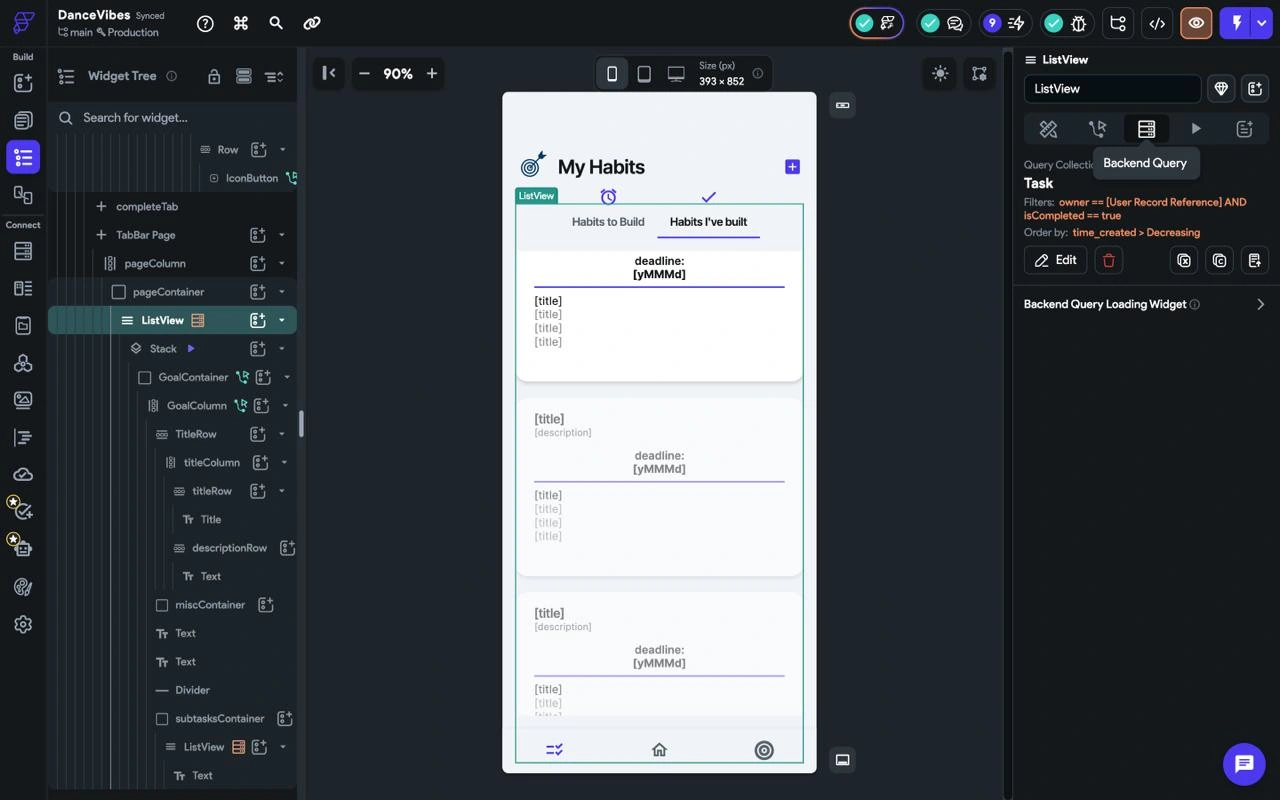The image size is (1280, 800).
Task: Click the Edit query button
Action: (1056, 260)
